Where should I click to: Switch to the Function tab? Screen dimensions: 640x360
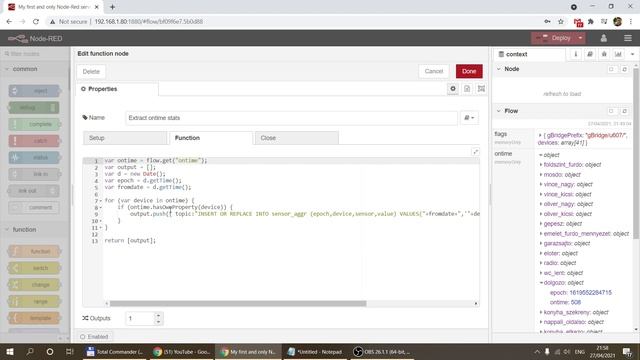tap(211, 138)
